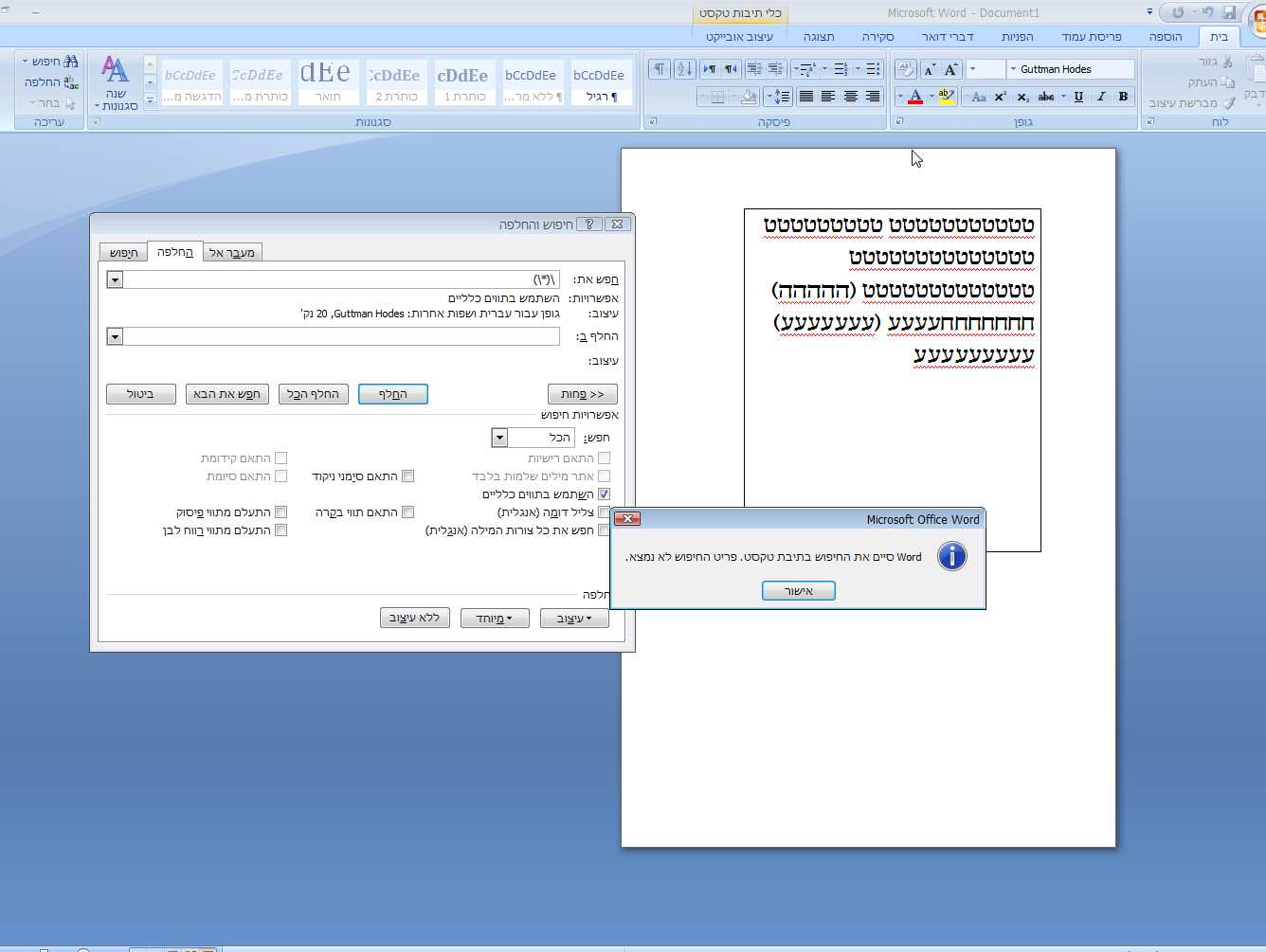Click the החלף ב replacement text field
1266x952 pixels.
point(341,336)
